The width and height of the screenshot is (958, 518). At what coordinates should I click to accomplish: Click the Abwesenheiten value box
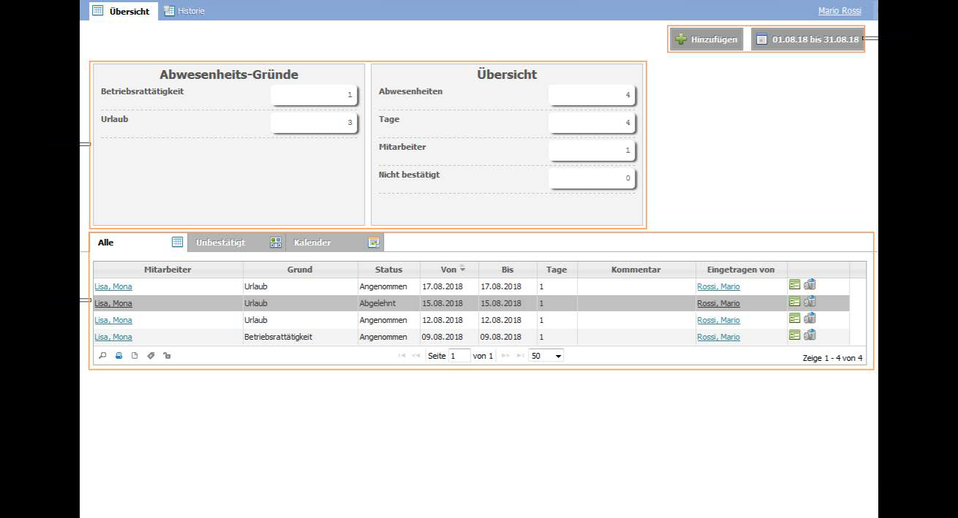(592, 95)
